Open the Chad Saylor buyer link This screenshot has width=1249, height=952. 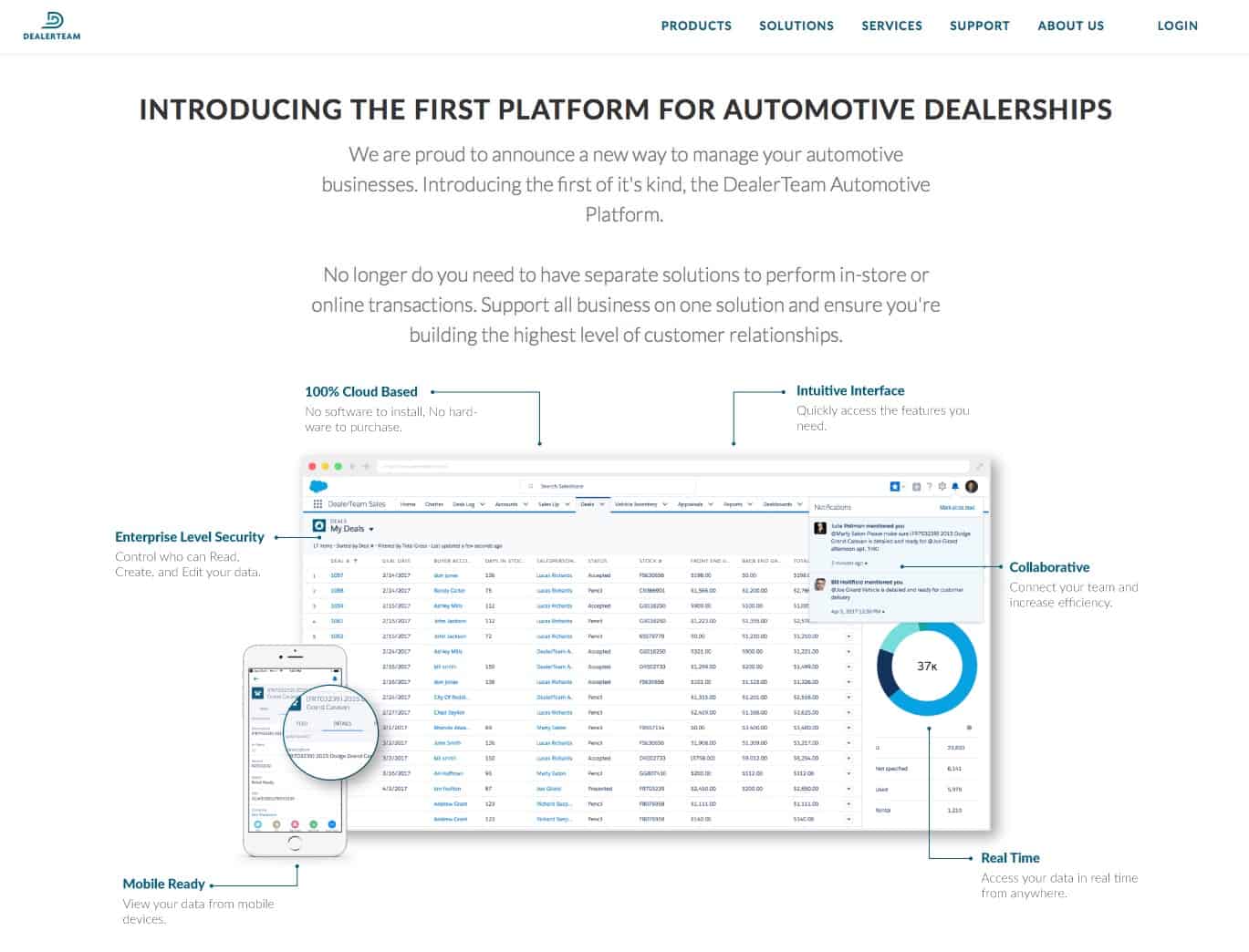[449, 712]
